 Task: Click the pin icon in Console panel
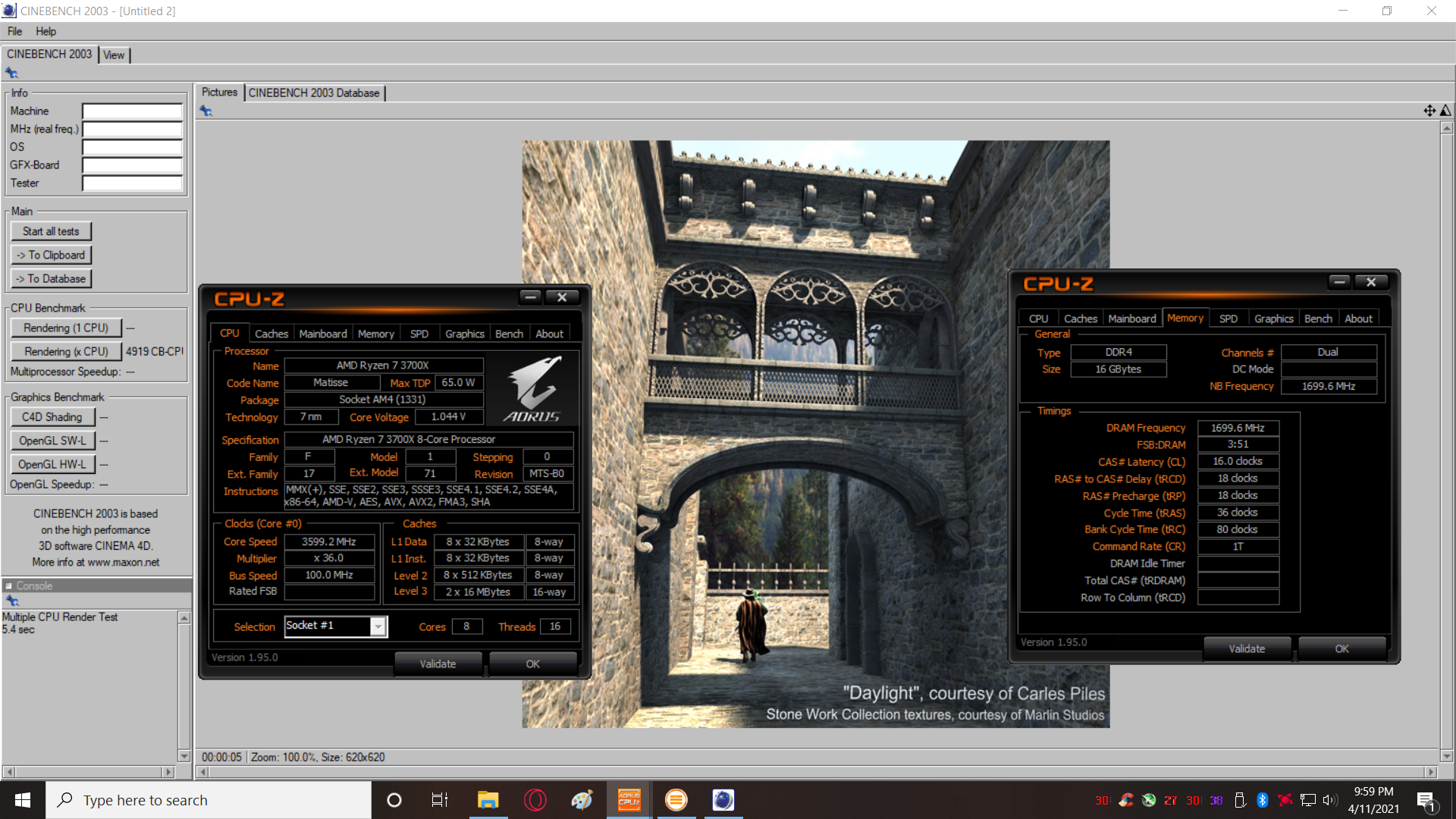point(11,601)
